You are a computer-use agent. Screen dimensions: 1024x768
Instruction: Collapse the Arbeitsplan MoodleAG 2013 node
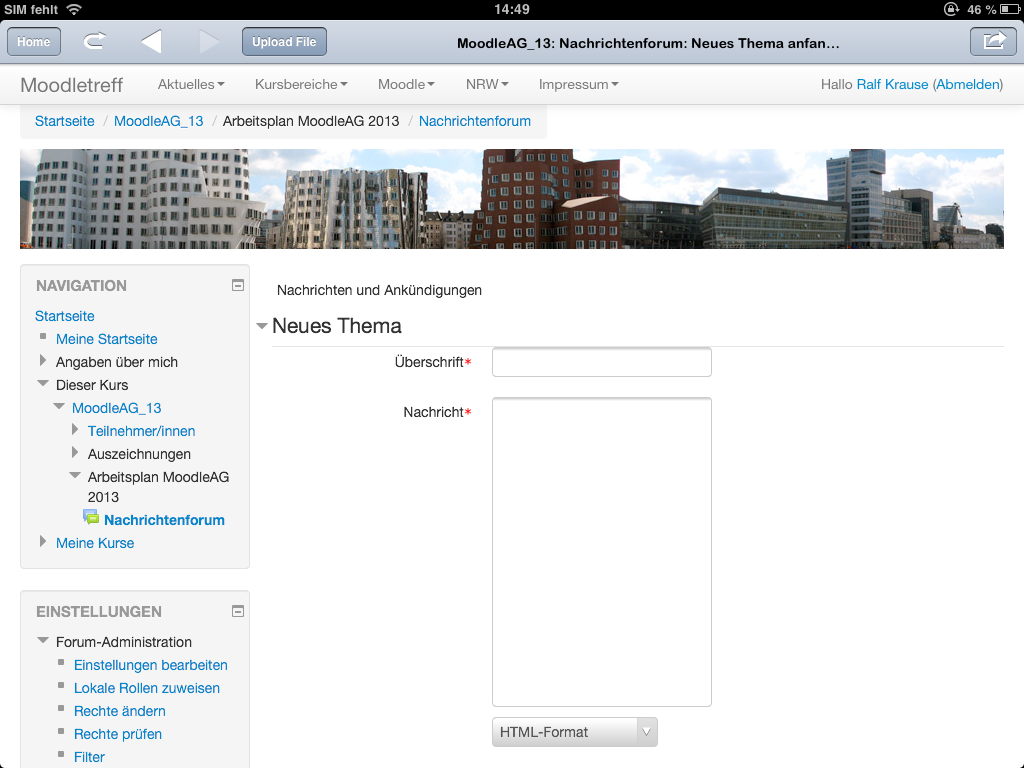pos(75,476)
